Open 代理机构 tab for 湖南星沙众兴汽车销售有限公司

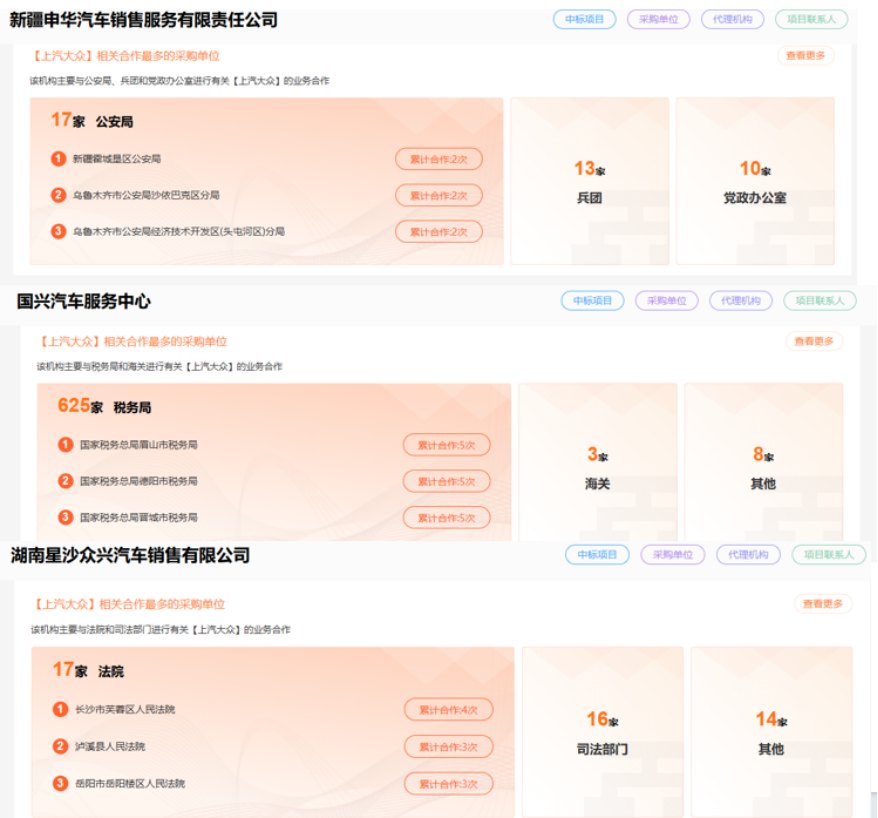point(748,554)
